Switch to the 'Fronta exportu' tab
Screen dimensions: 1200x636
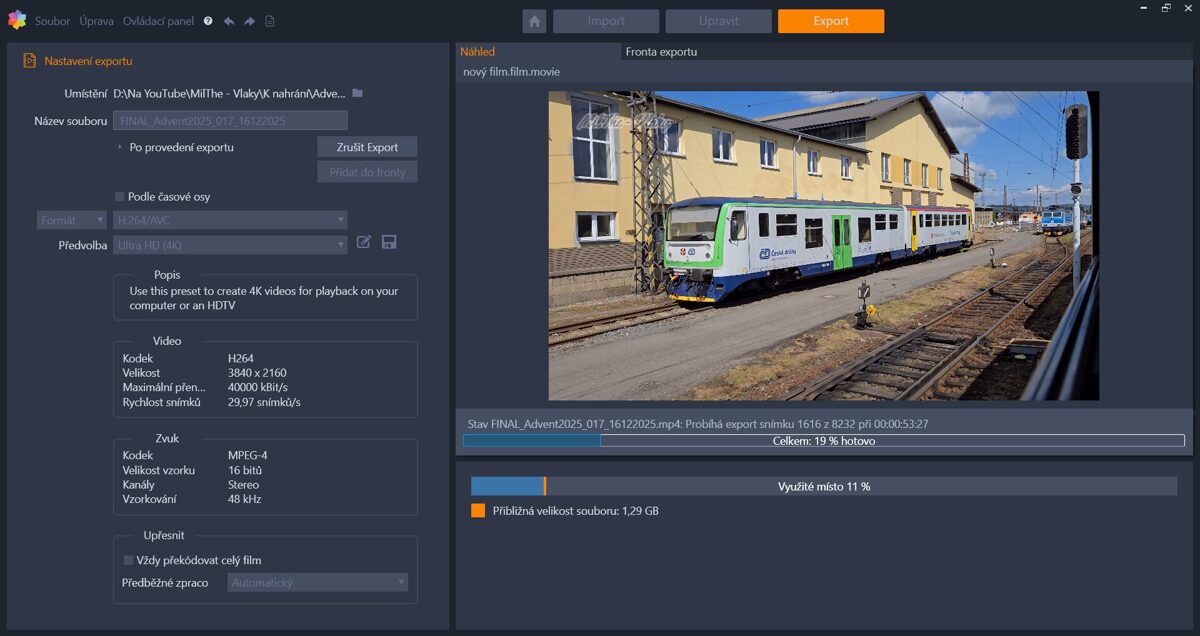[x=661, y=52]
